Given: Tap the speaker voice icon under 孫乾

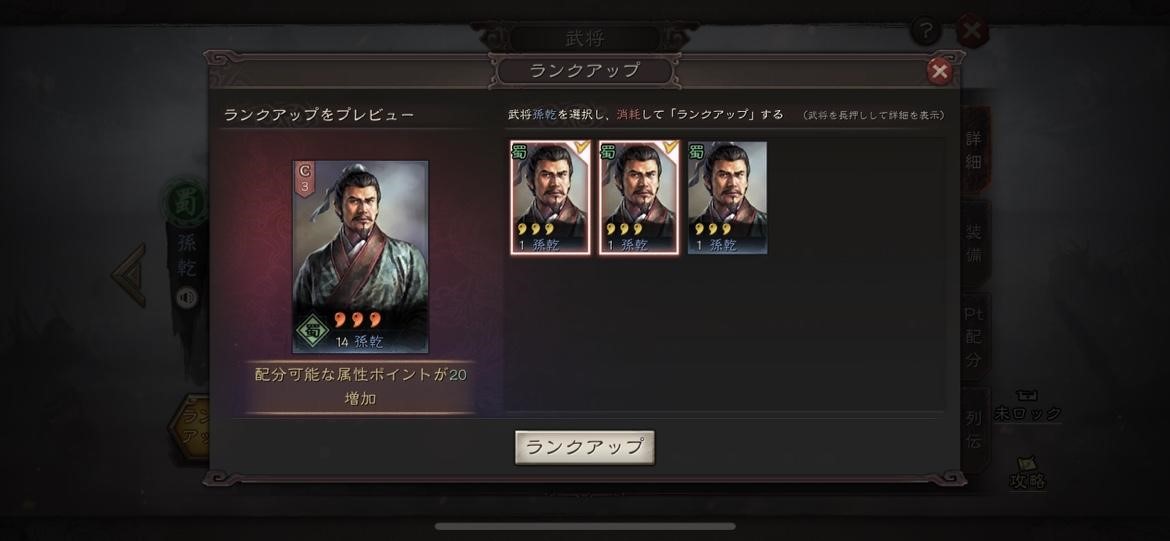Looking at the screenshot, I should 187,298.
